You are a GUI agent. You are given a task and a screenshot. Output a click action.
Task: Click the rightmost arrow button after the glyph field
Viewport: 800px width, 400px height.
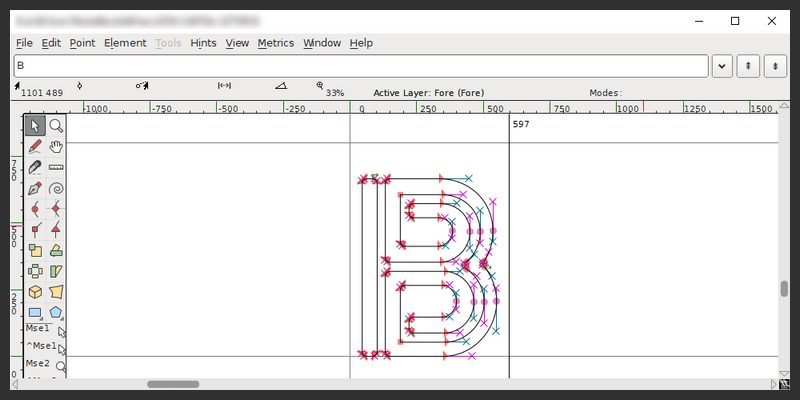tap(775, 66)
